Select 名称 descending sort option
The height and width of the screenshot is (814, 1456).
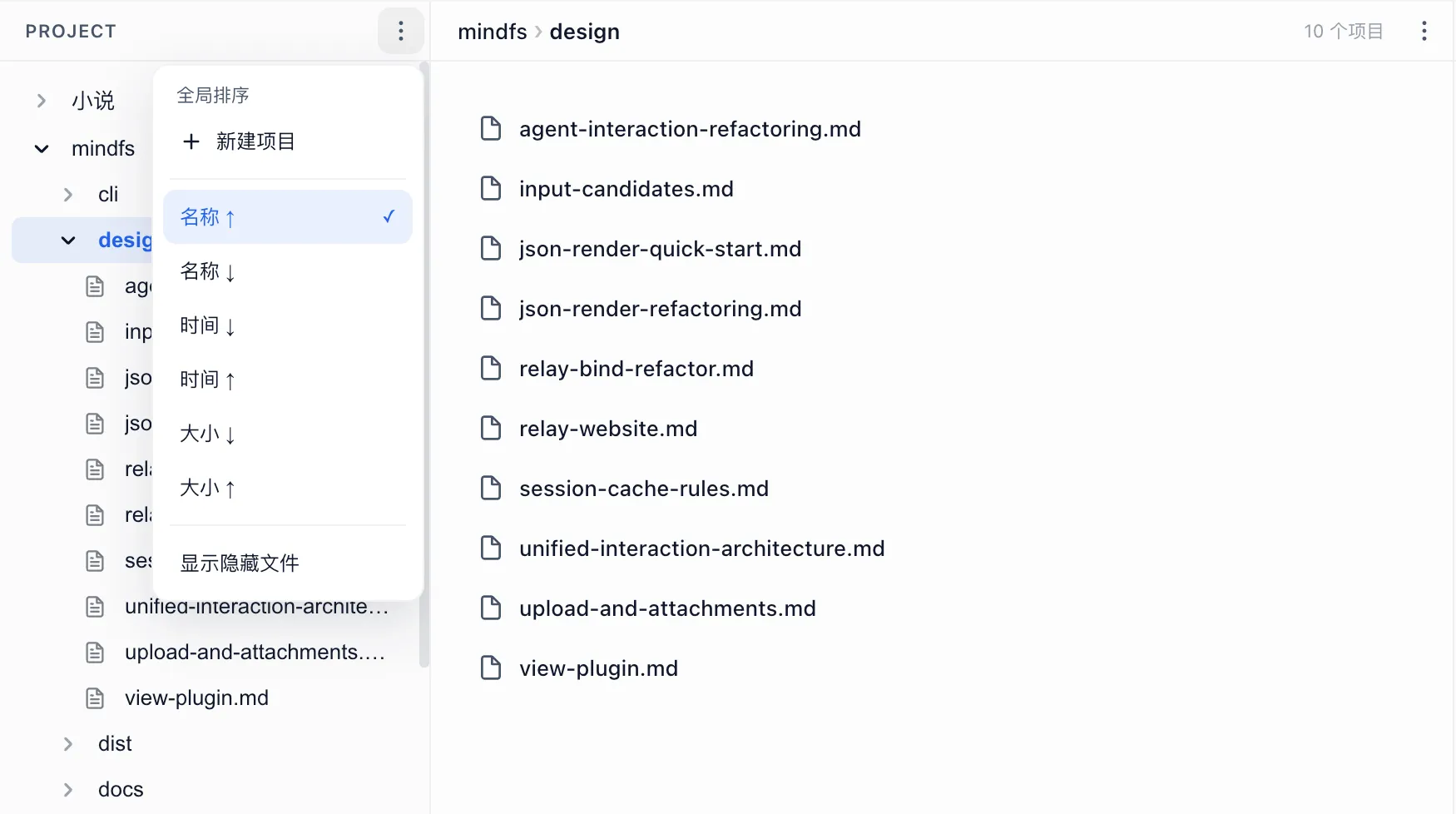pyautogui.click(x=208, y=271)
